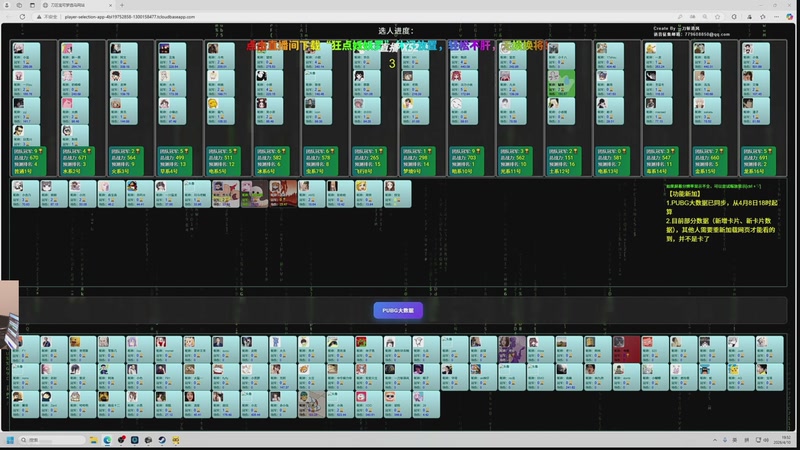Click the PUBG大数据 button
This screenshot has width=800, height=450.
pyautogui.click(x=398, y=310)
